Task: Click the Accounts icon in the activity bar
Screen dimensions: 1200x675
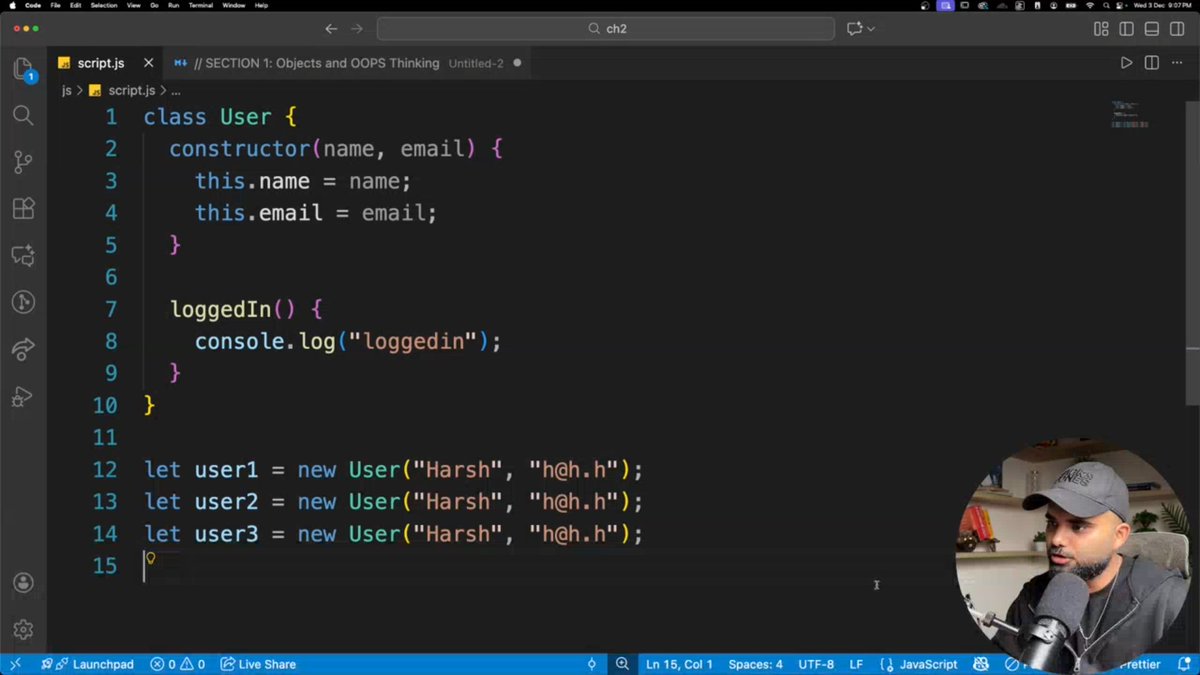Action: pos(23,582)
